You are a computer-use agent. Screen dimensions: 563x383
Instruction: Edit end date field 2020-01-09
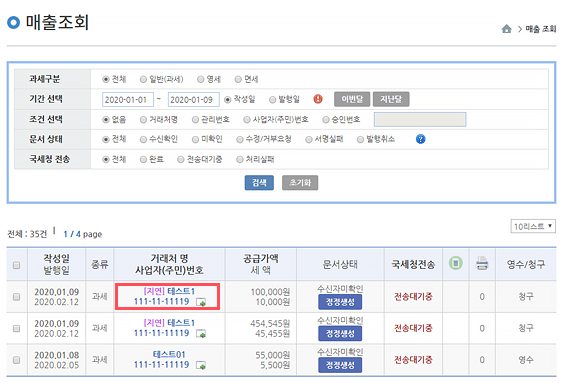(194, 99)
